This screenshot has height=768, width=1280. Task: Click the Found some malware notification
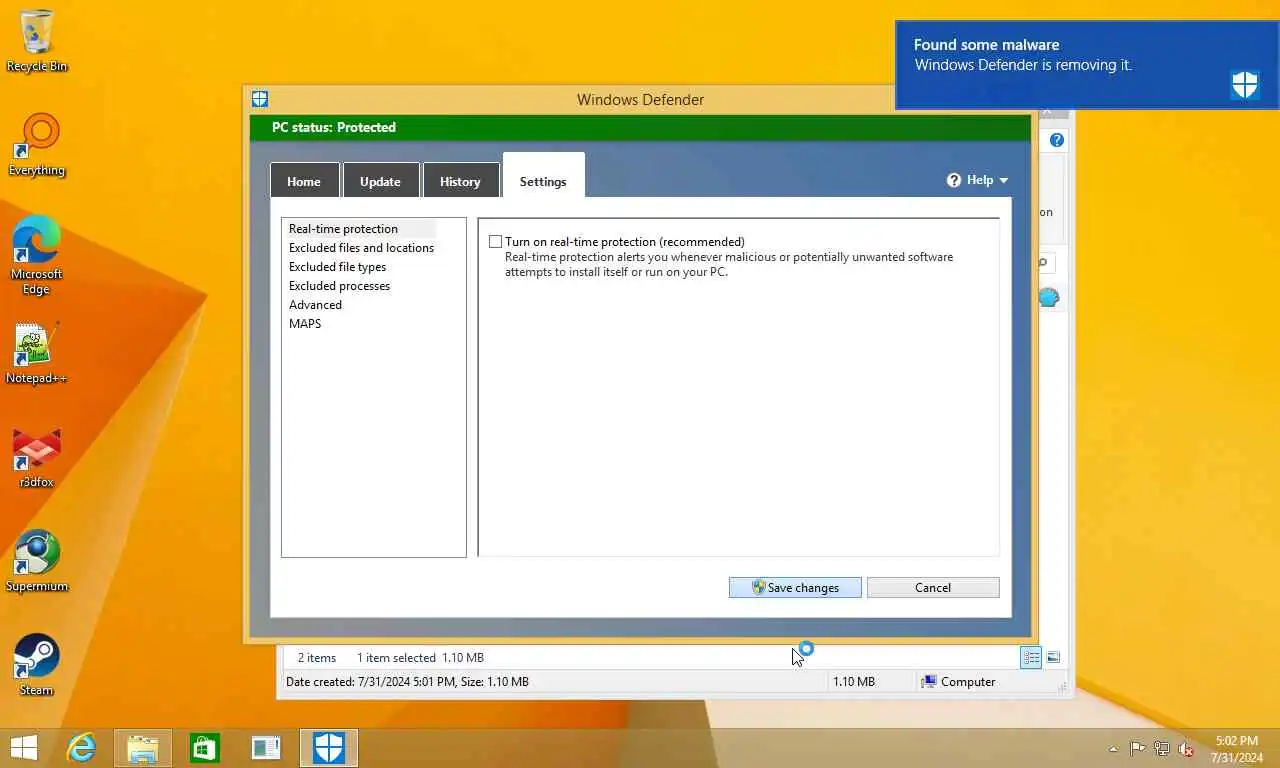point(1086,65)
